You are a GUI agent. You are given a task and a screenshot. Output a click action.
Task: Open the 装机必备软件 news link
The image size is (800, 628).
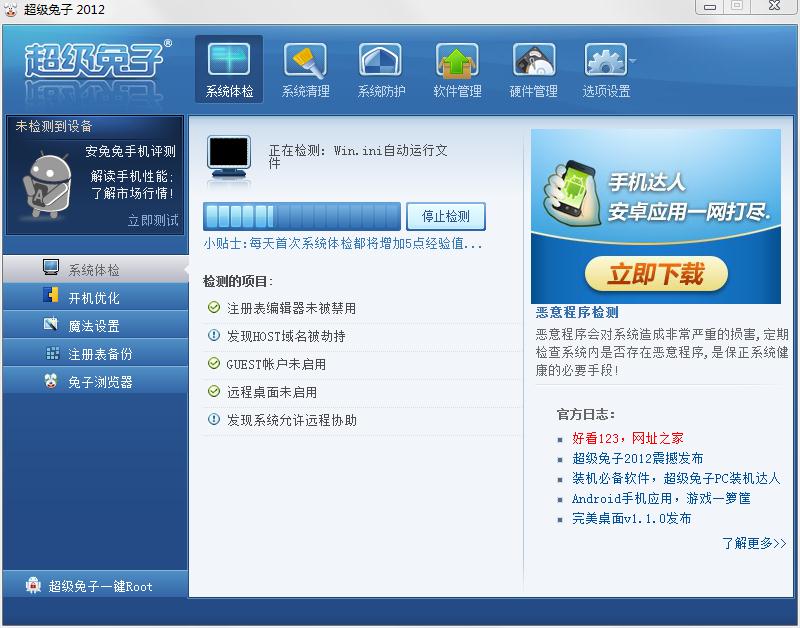click(x=676, y=478)
